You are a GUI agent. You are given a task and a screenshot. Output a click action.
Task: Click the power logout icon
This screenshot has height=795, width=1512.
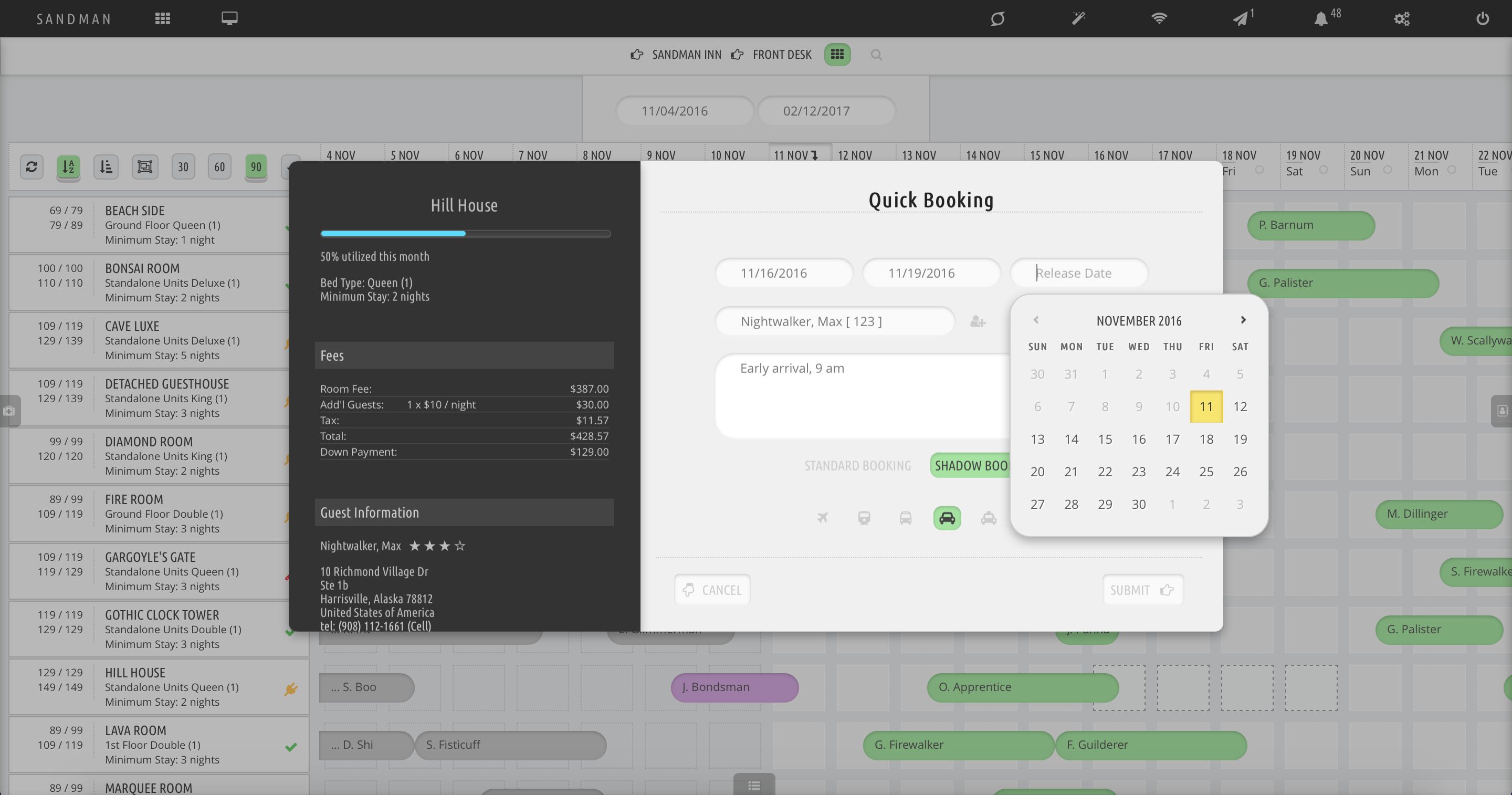1482,19
